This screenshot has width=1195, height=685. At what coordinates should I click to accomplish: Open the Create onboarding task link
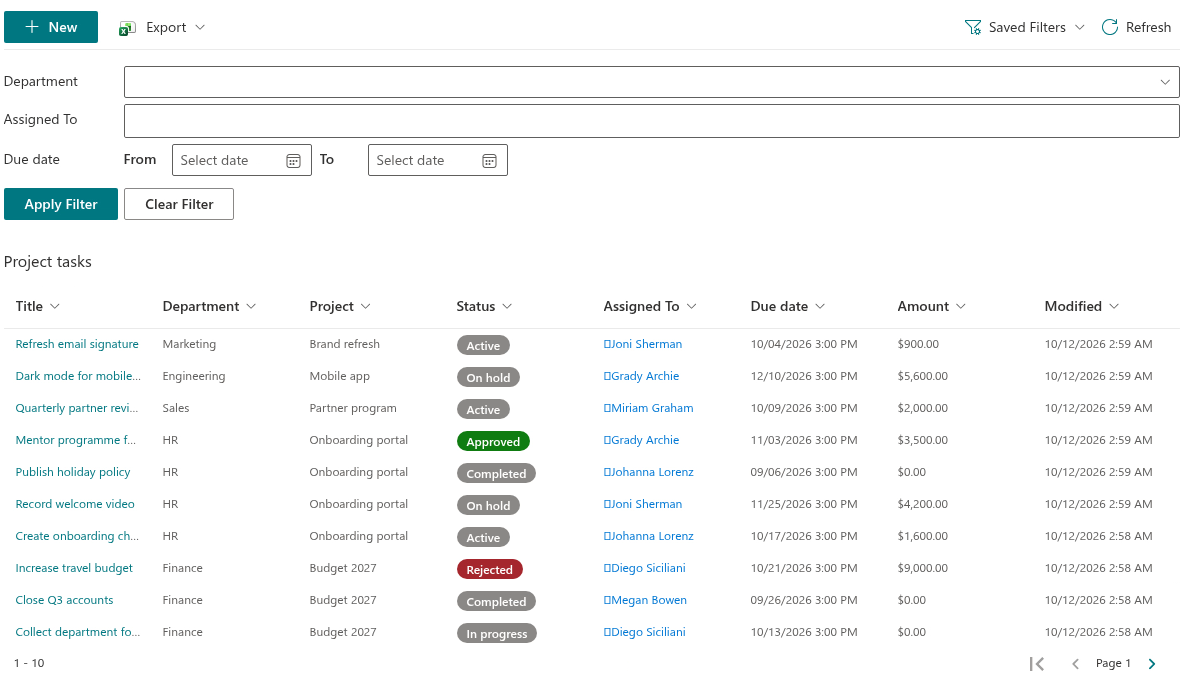click(77, 536)
